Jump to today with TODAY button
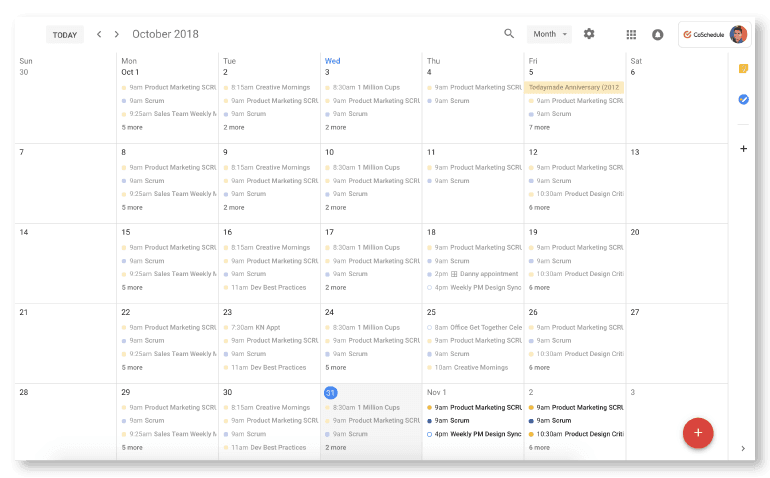Image resolution: width=770 pixels, height=478 pixels. [65, 35]
